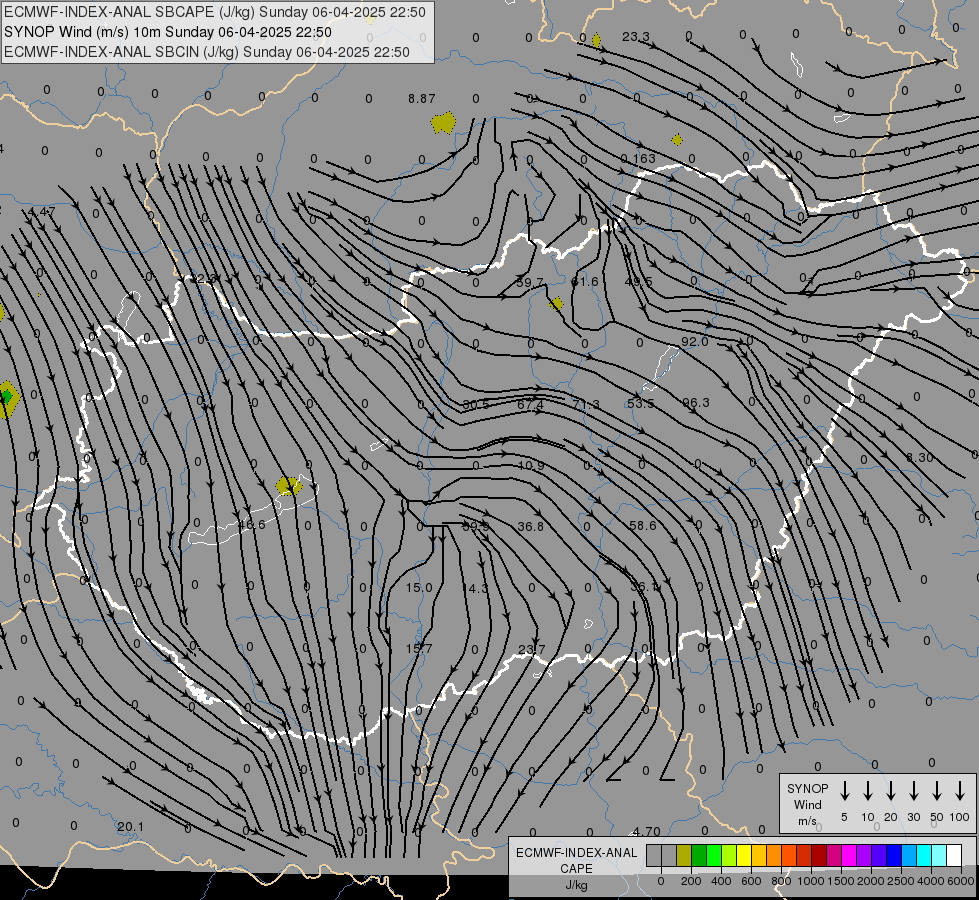Image resolution: width=979 pixels, height=900 pixels.
Task: Select the olive CAPE patch above 46.6
Action: tap(289, 486)
